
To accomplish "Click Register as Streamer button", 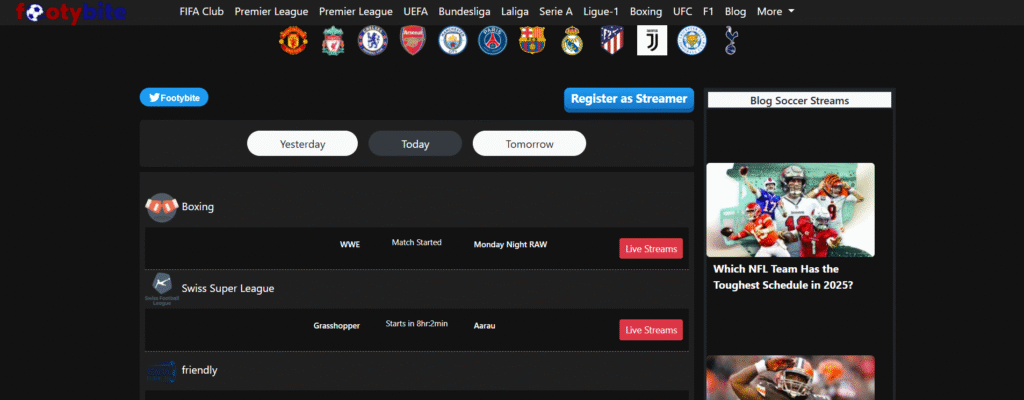I will [x=629, y=99].
